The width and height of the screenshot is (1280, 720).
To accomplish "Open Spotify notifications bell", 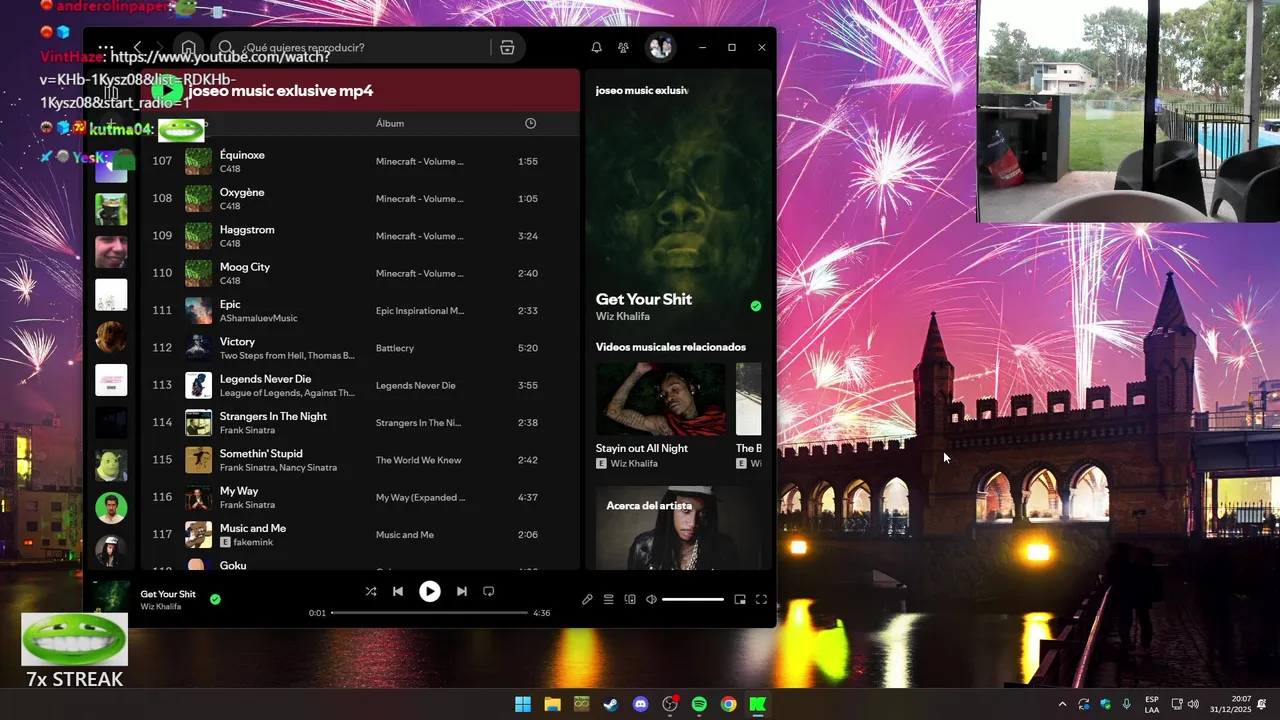I will coord(596,48).
